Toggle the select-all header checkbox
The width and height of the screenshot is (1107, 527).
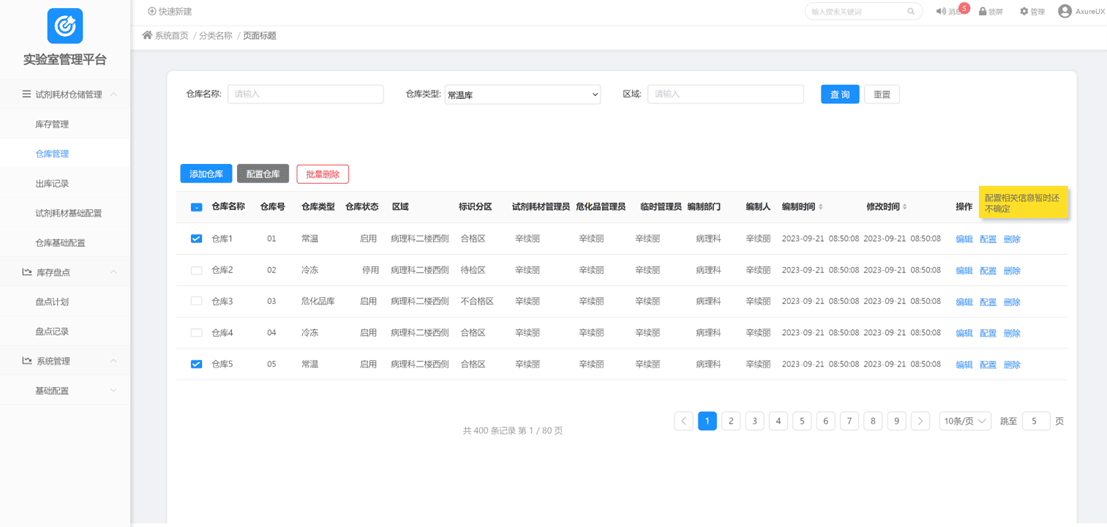196,207
